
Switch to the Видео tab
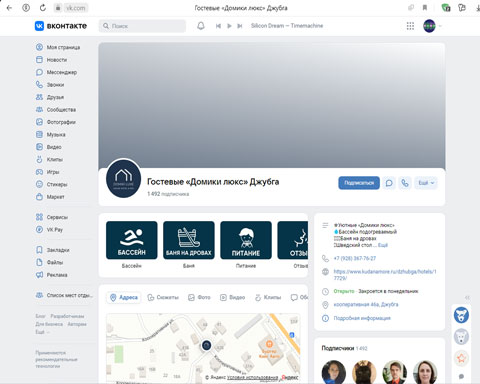(232, 297)
